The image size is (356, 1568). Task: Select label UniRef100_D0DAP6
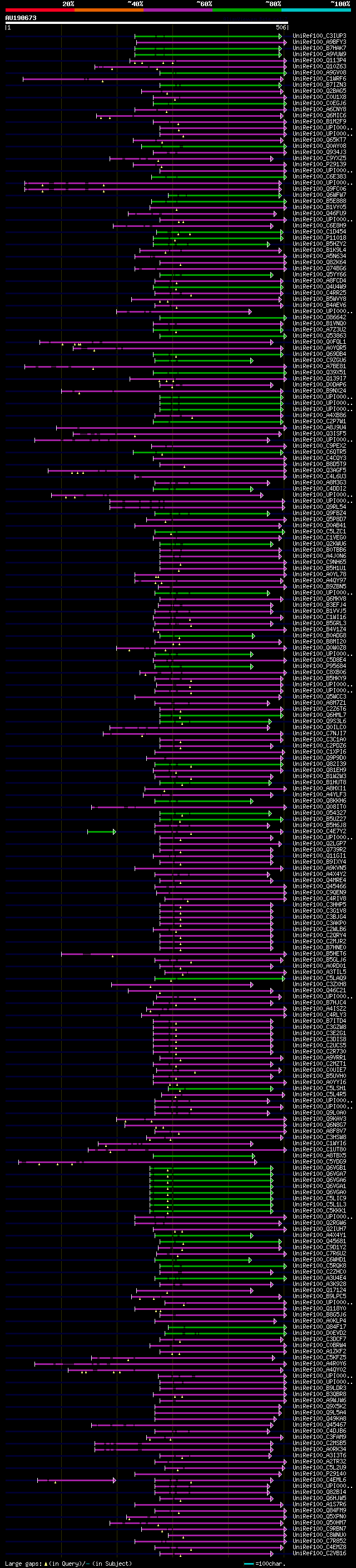pyautogui.click(x=319, y=385)
